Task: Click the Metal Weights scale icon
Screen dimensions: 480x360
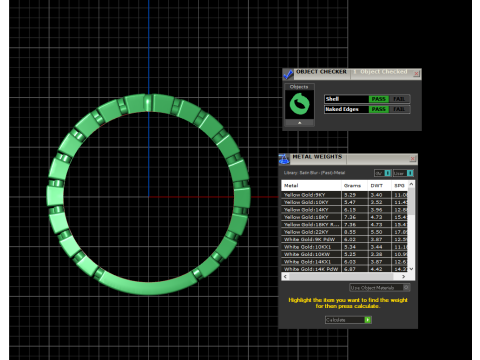Action: coord(284,159)
